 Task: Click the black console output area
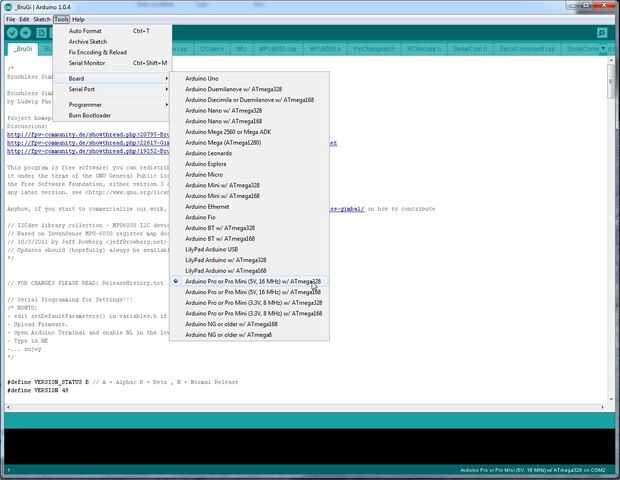point(310,446)
